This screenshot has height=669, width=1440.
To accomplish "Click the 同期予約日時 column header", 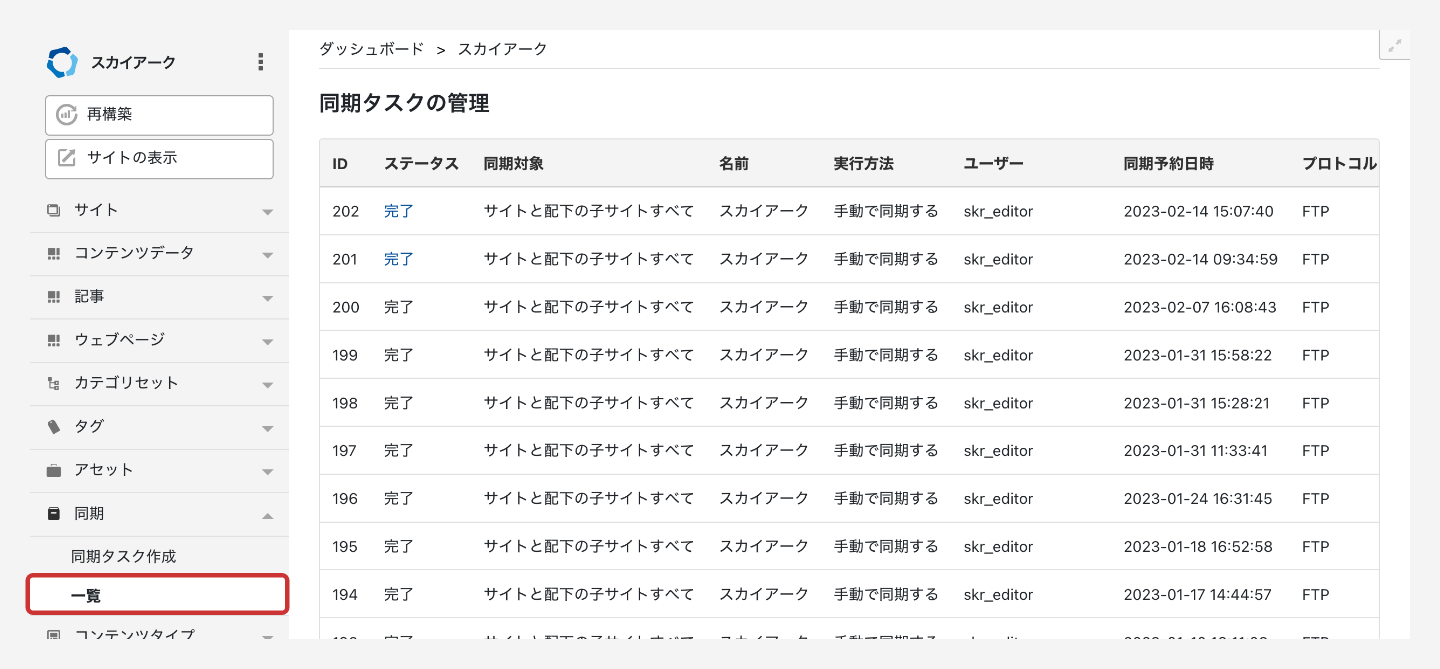I will (x=1168, y=163).
